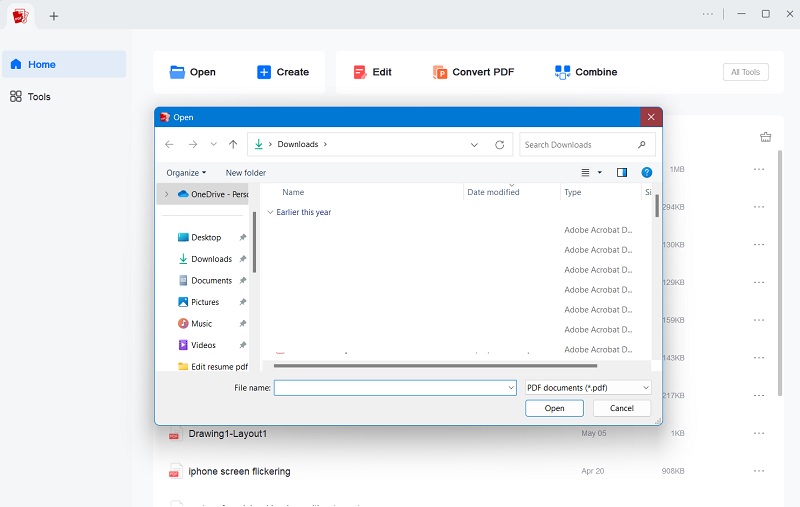Click the Pictures pin icon
The width and height of the screenshot is (800, 507).
pos(243,301)
